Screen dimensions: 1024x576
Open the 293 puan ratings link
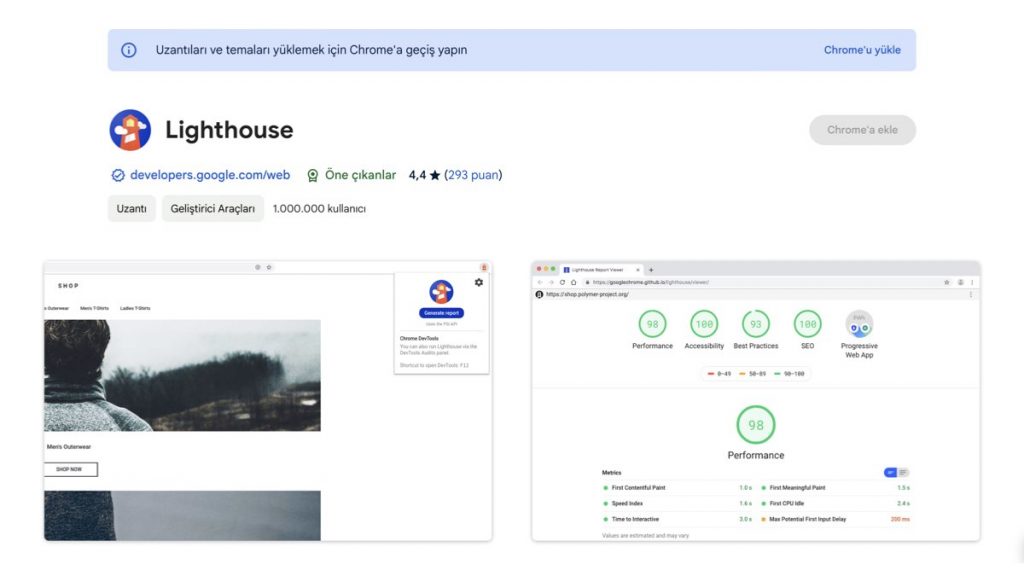pos(473,175)
